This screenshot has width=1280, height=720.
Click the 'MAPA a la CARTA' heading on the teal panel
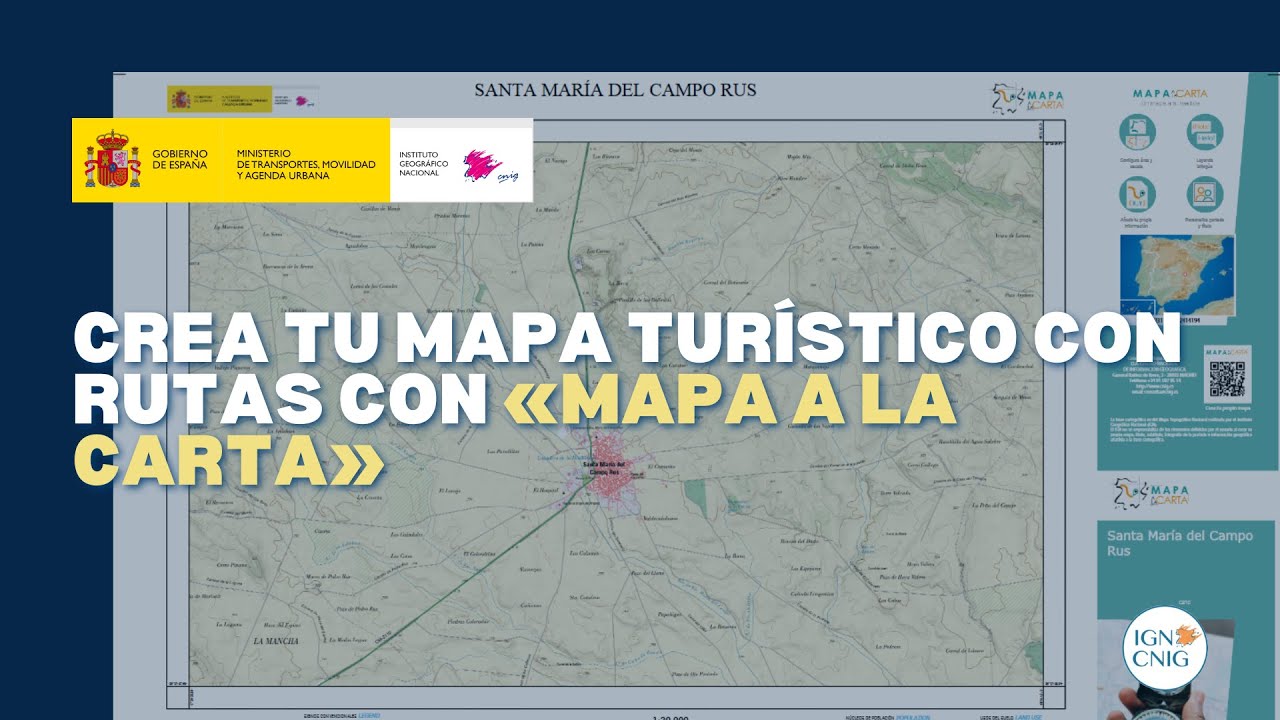point(1170,94)
